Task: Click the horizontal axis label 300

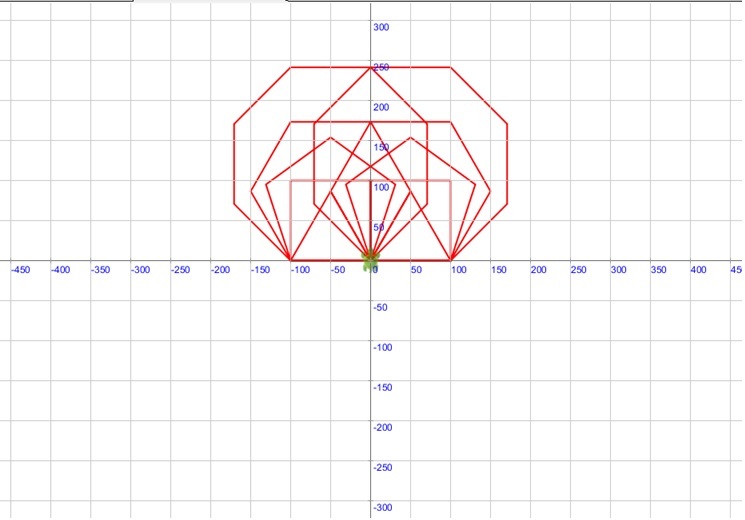Action: 618,270
